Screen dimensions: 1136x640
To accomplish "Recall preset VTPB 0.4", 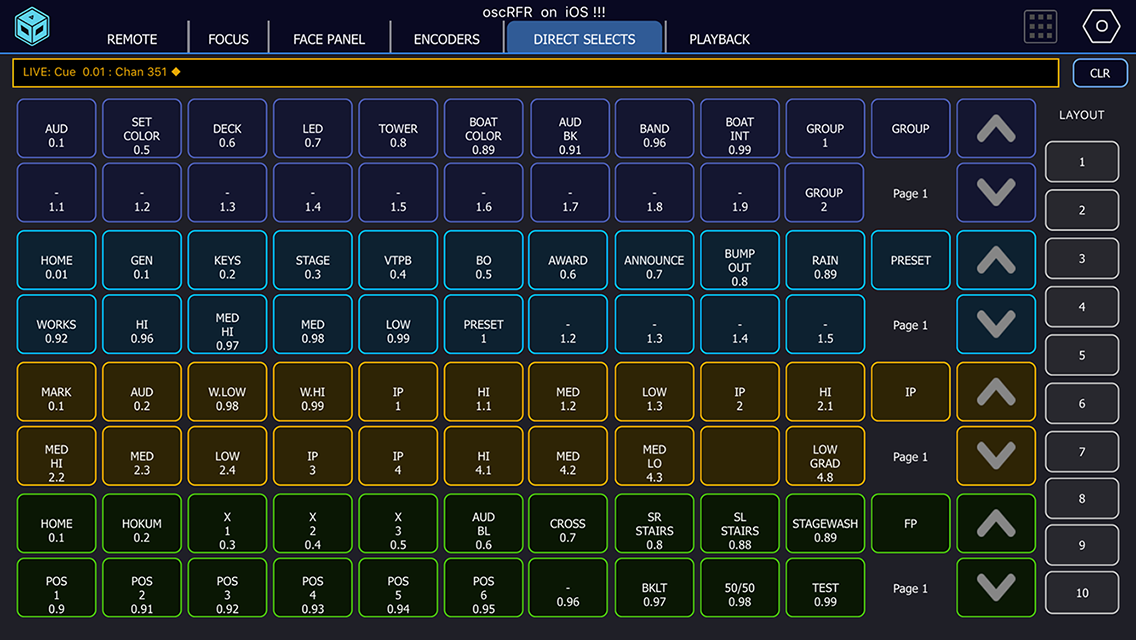I will click(x=398, y=260).
